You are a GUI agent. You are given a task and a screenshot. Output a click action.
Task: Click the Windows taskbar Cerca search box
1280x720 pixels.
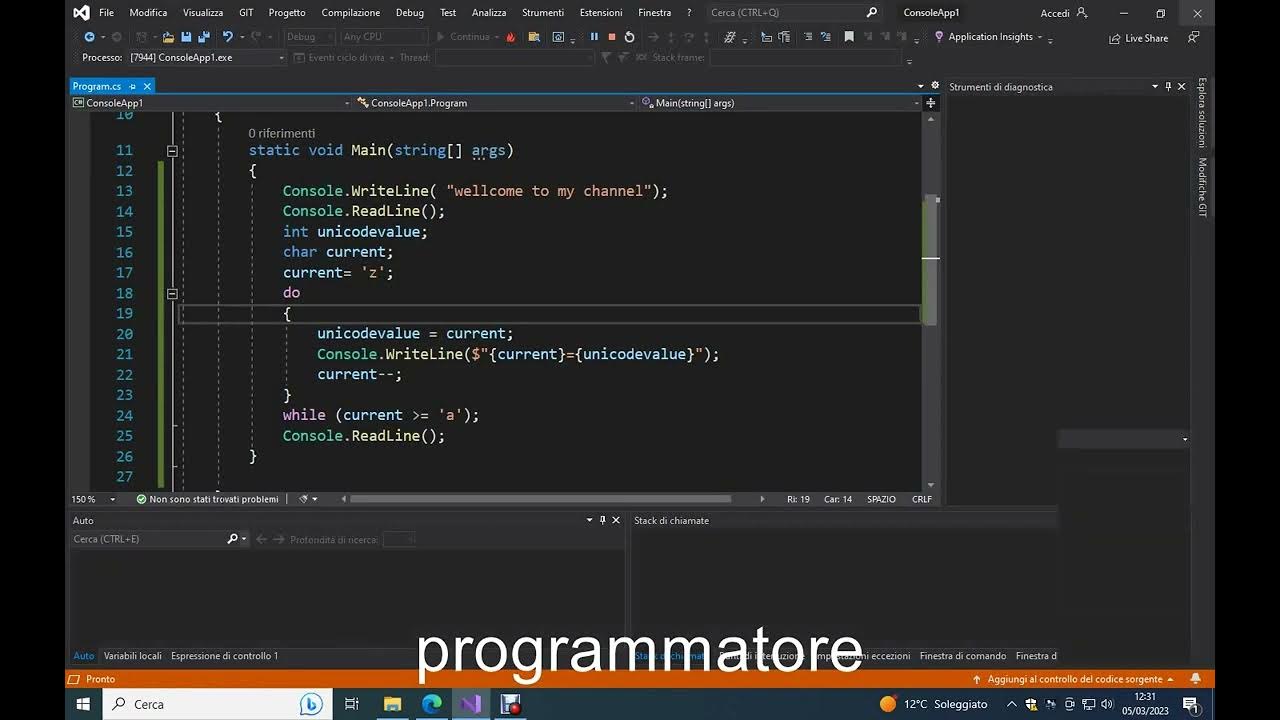217,704
